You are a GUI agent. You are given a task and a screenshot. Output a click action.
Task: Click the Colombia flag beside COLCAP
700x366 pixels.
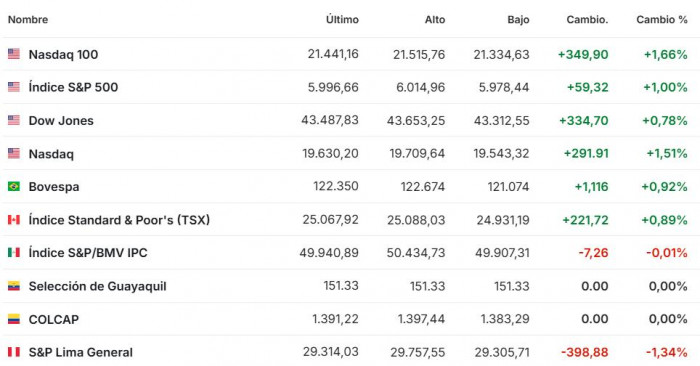[x=14, y=319]
